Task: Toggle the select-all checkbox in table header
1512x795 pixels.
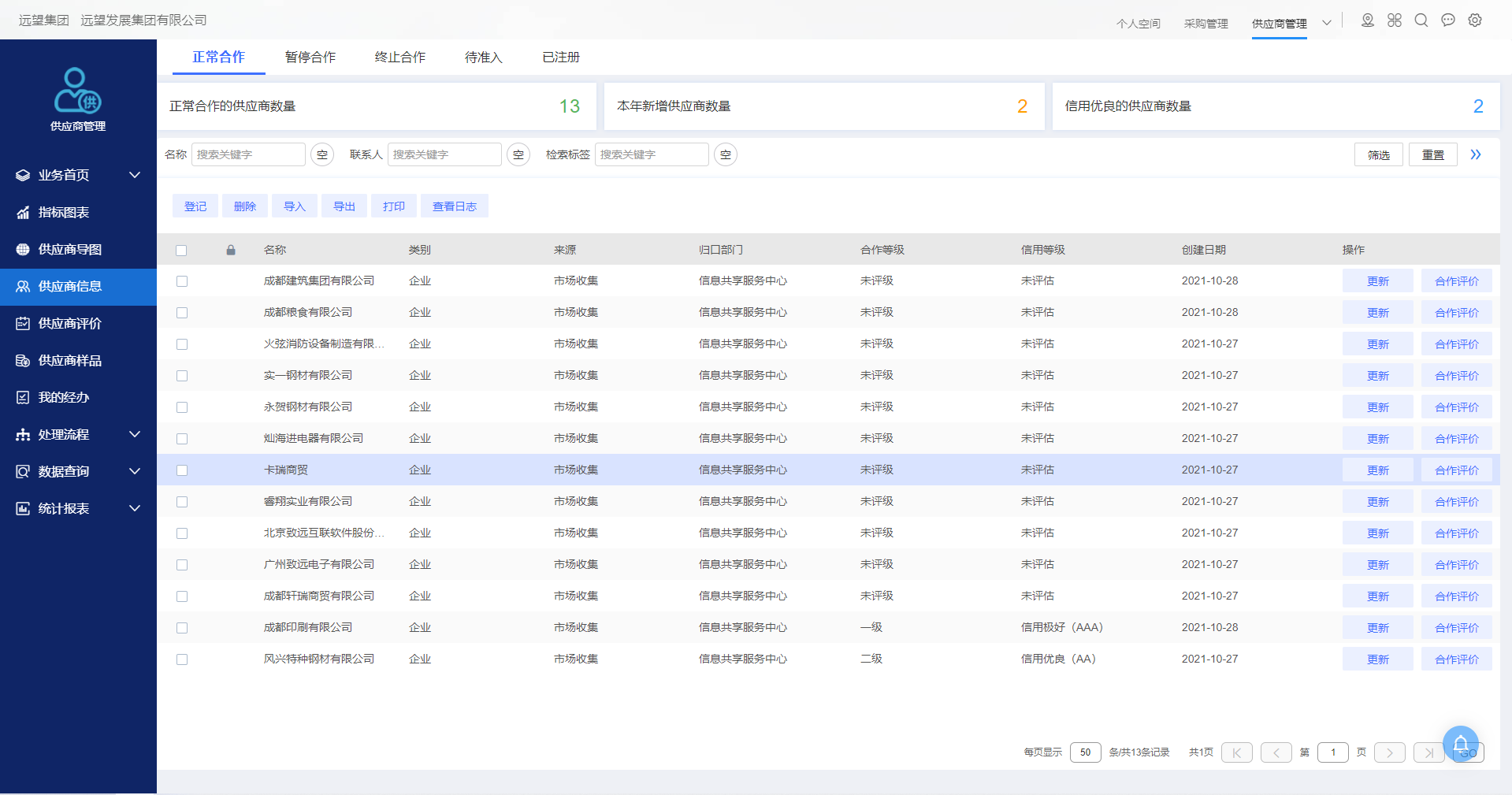Action: pyautogui.click(x=181, y=251)
